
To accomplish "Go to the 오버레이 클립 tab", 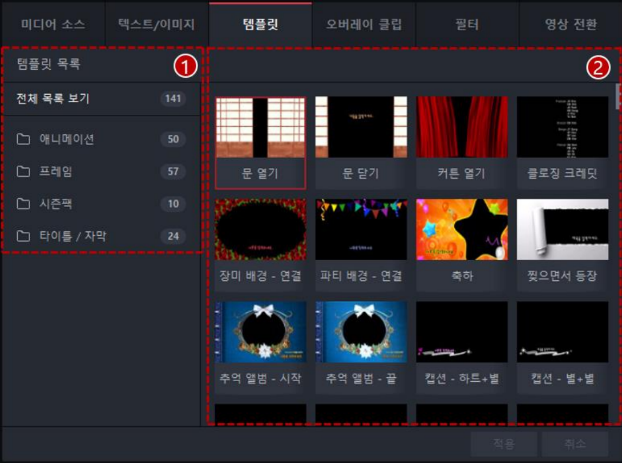I will pos(362,22).
